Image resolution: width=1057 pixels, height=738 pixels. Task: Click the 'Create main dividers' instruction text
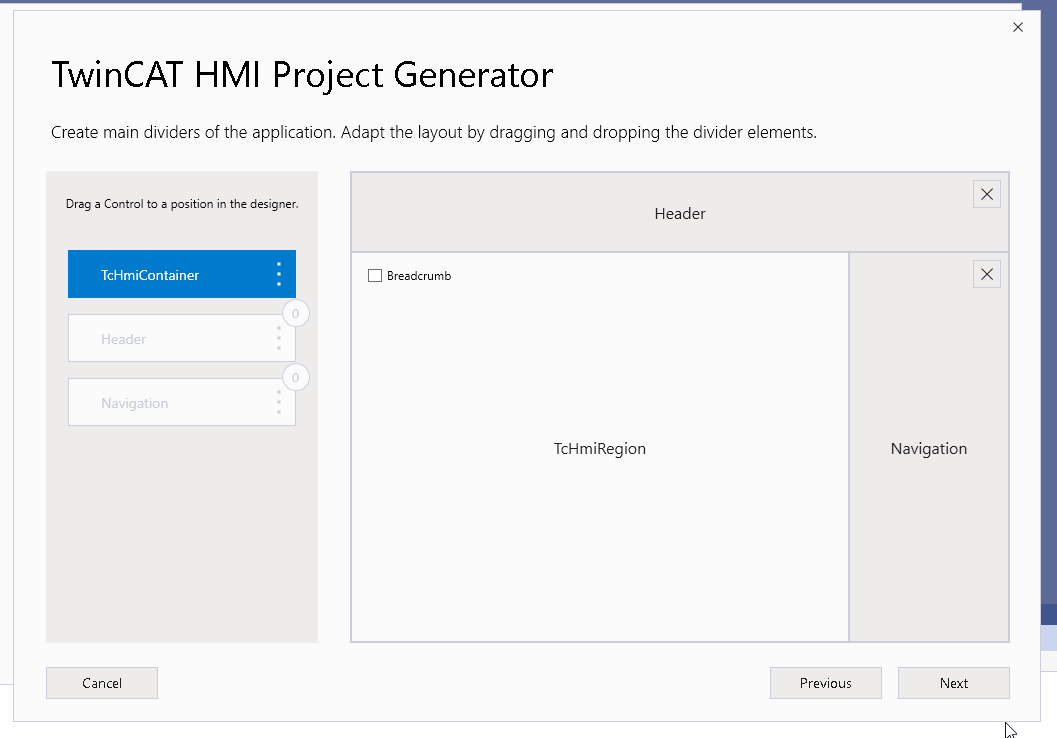click(434, 132)
